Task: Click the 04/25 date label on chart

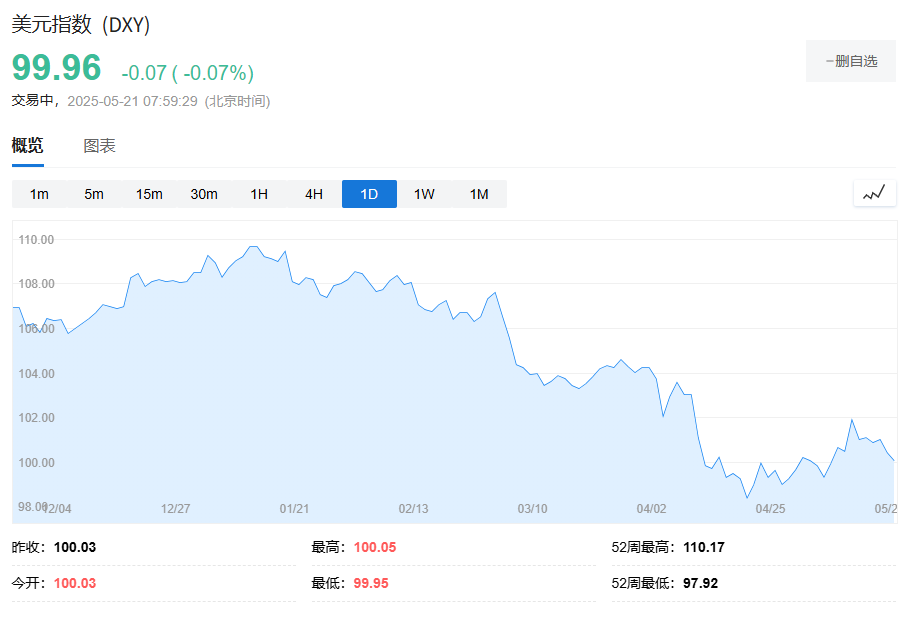Action: 770,509
